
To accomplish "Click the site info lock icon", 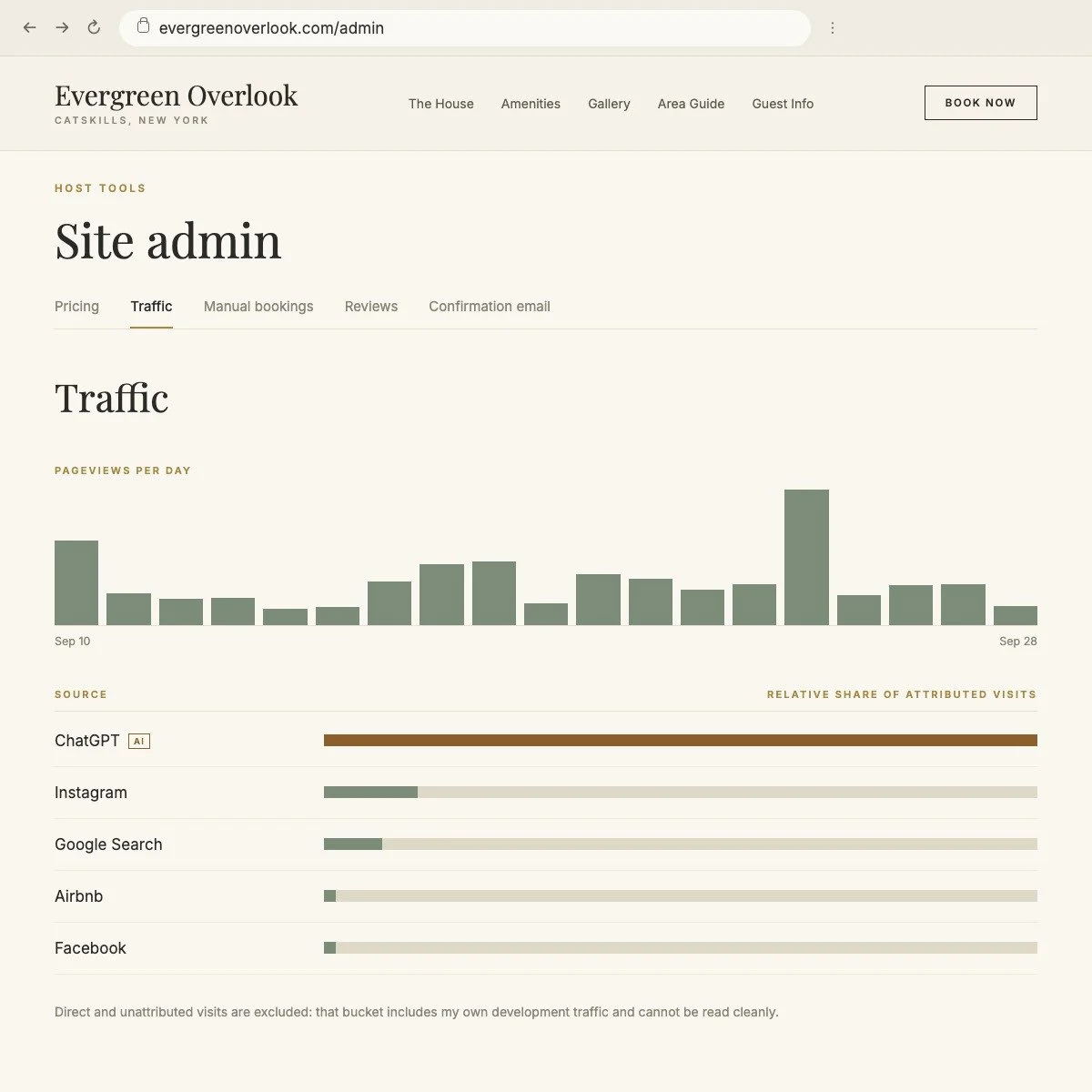I will [143, 26].
